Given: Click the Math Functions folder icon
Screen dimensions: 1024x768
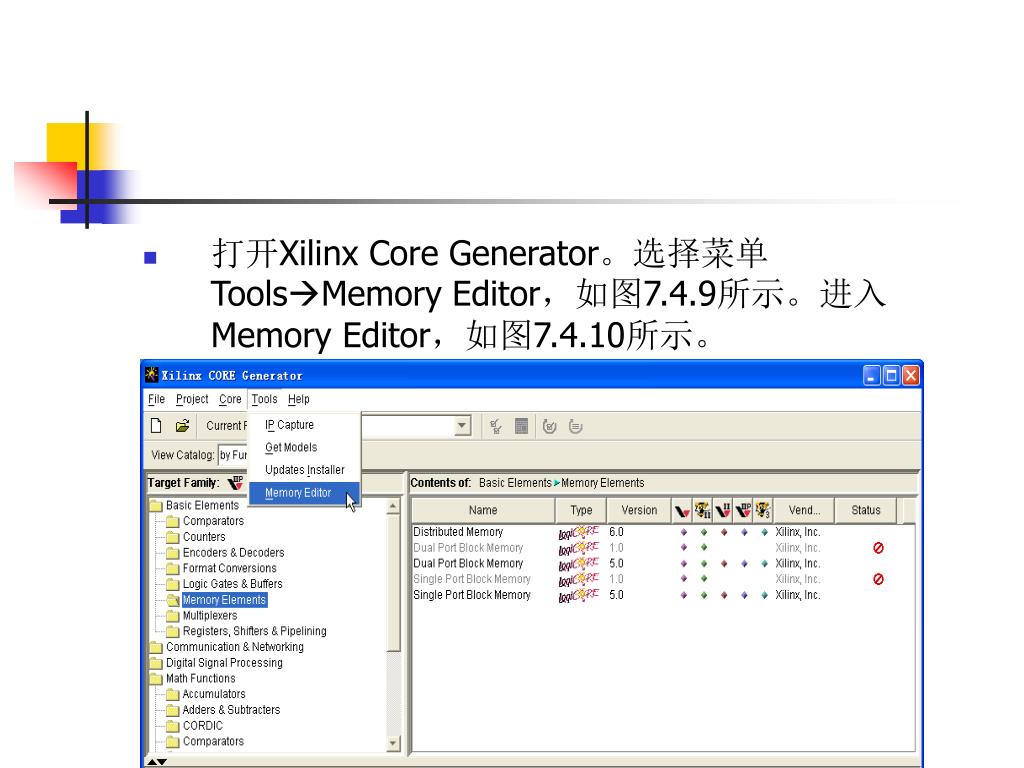Looking at the screenshot, I should pyautogui.click(x=156, y=679).
